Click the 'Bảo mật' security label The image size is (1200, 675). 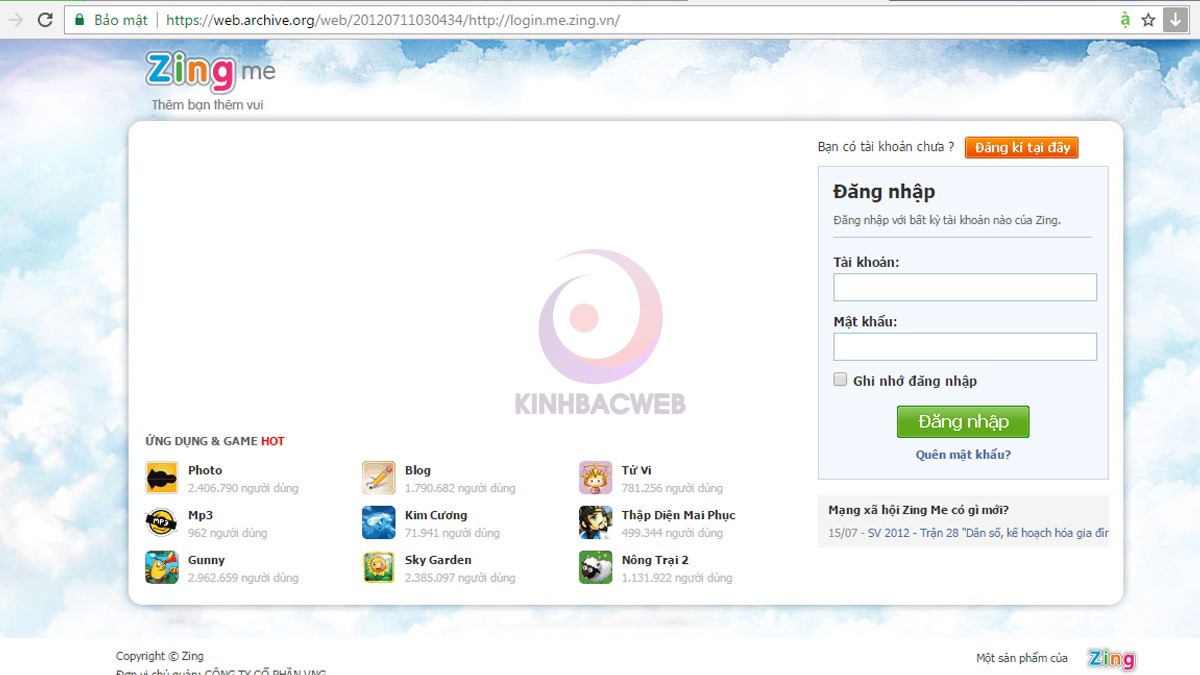(120, 20)
